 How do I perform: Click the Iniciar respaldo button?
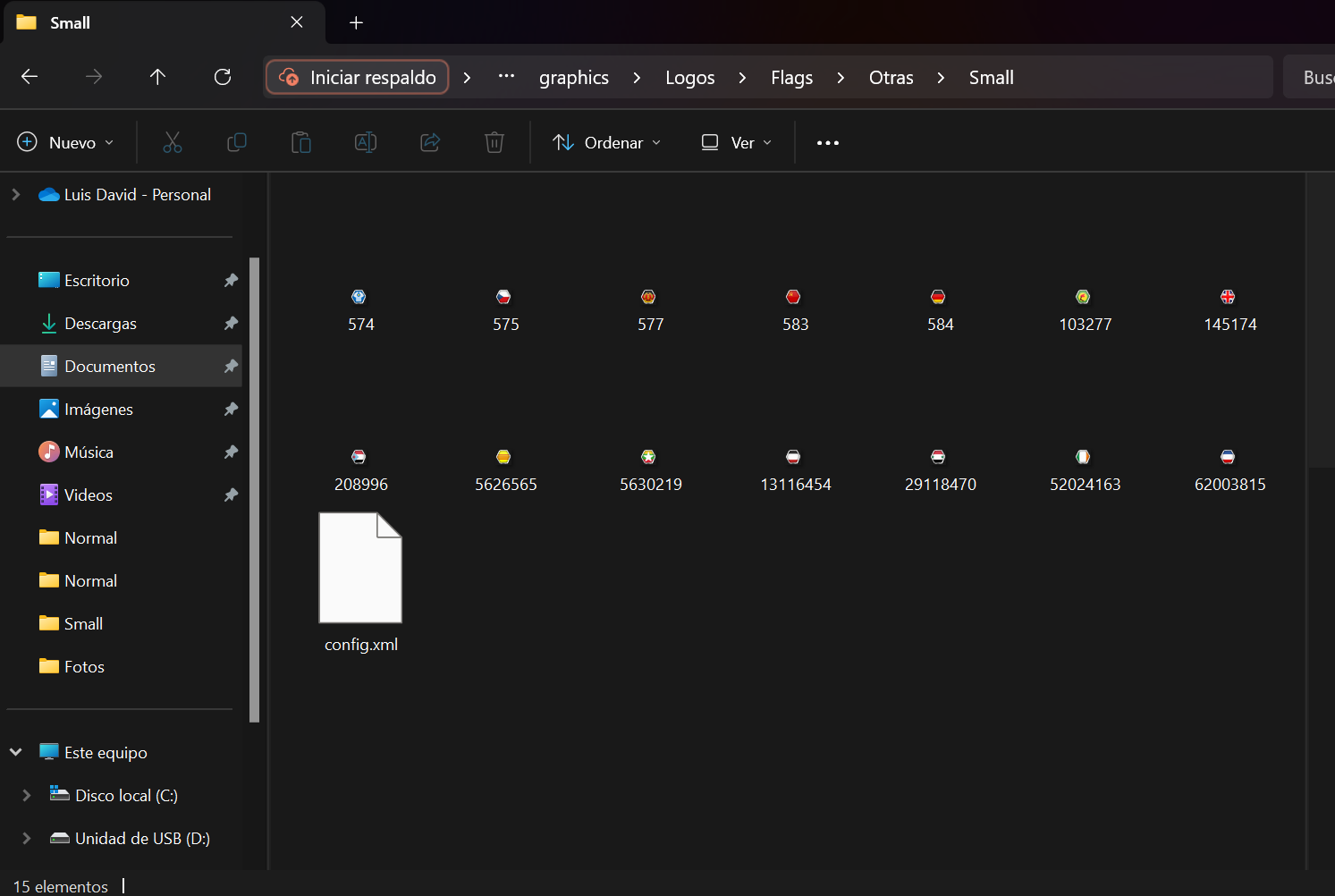pos(358,77)
